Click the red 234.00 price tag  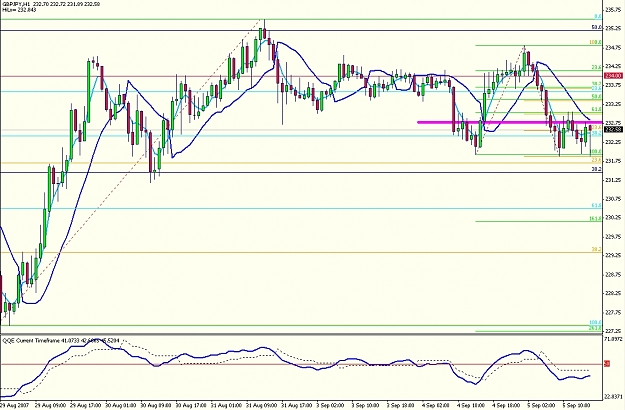[x=614, y=76]
